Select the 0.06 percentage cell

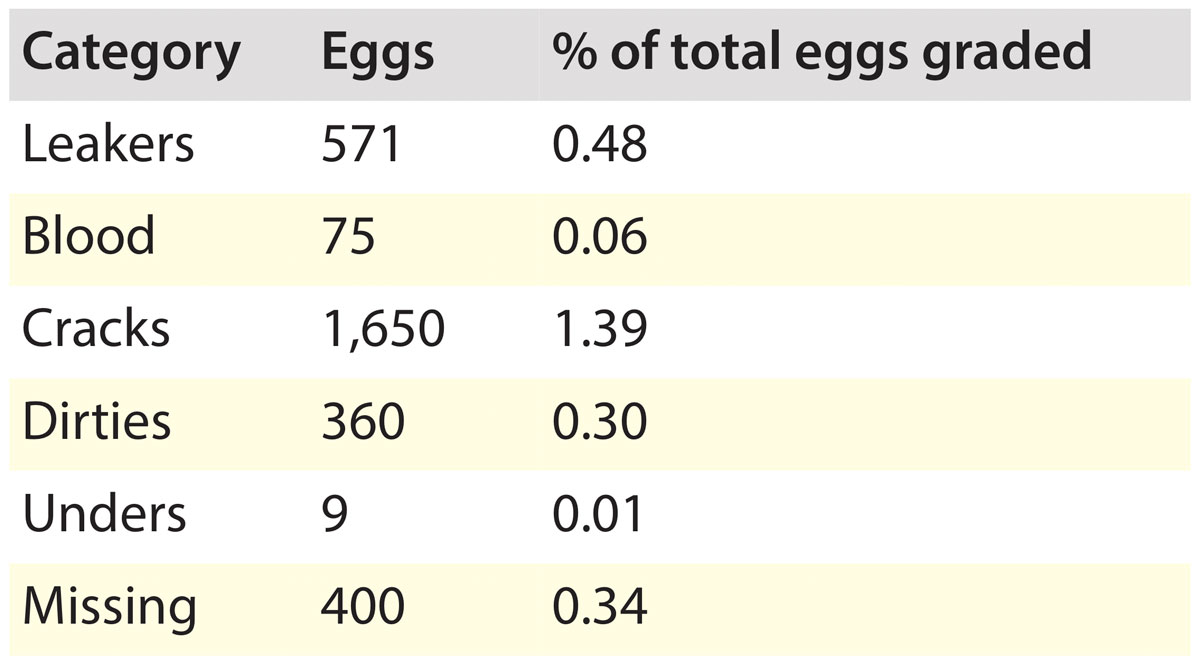coord(600,236)
